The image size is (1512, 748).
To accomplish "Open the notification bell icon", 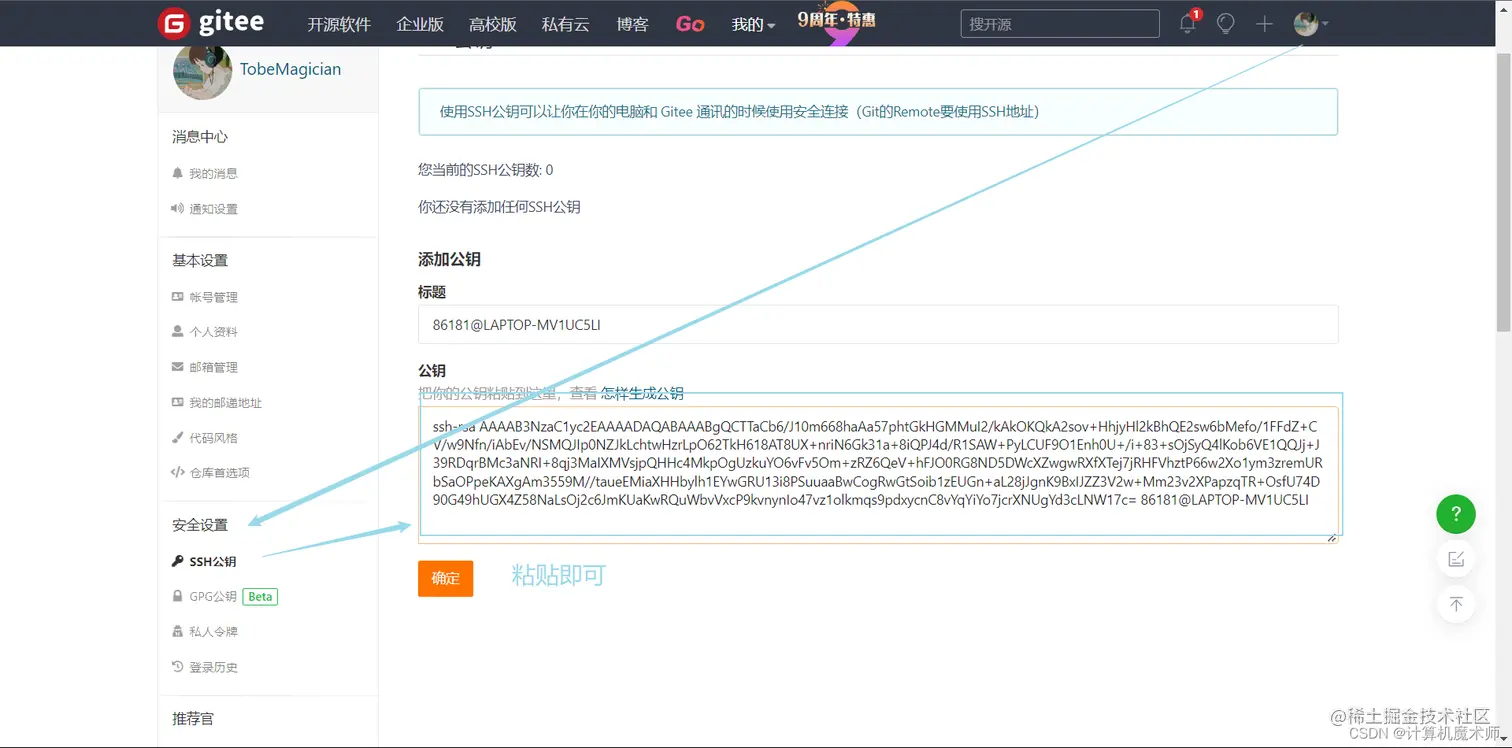I will 1186,23.
